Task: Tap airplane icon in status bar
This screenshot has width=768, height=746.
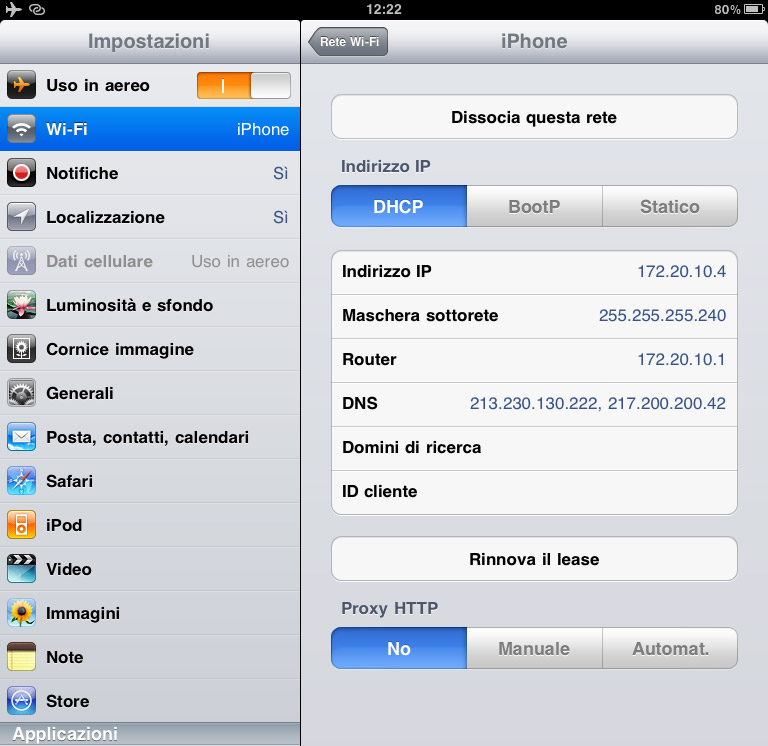Action: 13,9
